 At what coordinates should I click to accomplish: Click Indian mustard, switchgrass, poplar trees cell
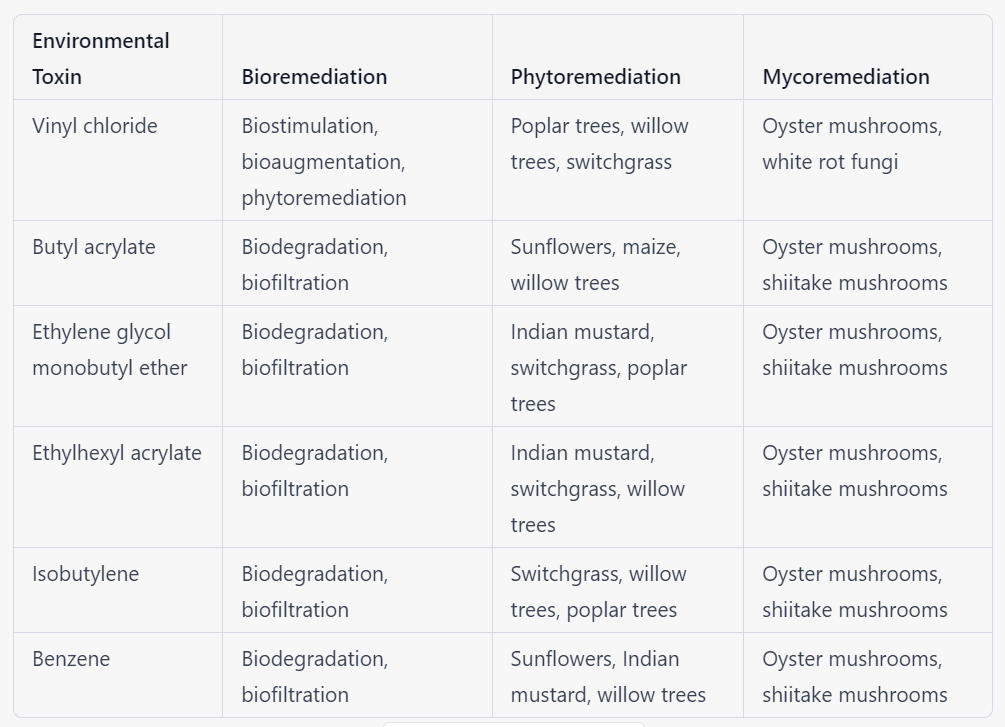point(618,366)
